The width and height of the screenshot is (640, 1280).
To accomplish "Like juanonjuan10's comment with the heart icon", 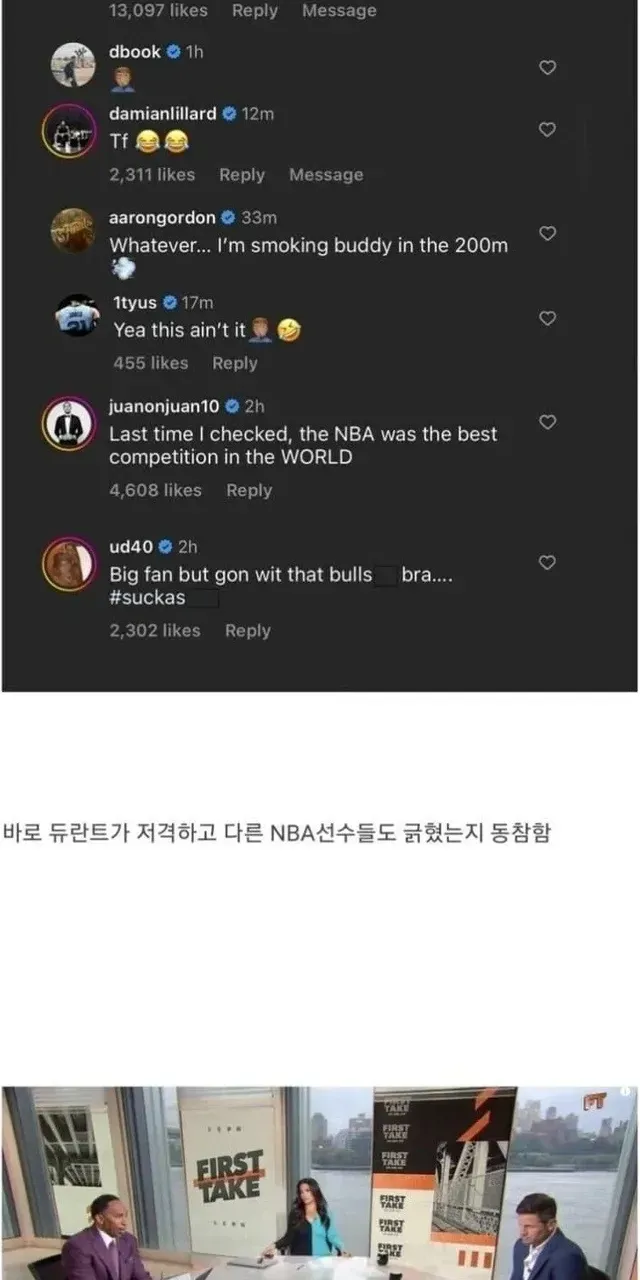I will click(547, 422).
